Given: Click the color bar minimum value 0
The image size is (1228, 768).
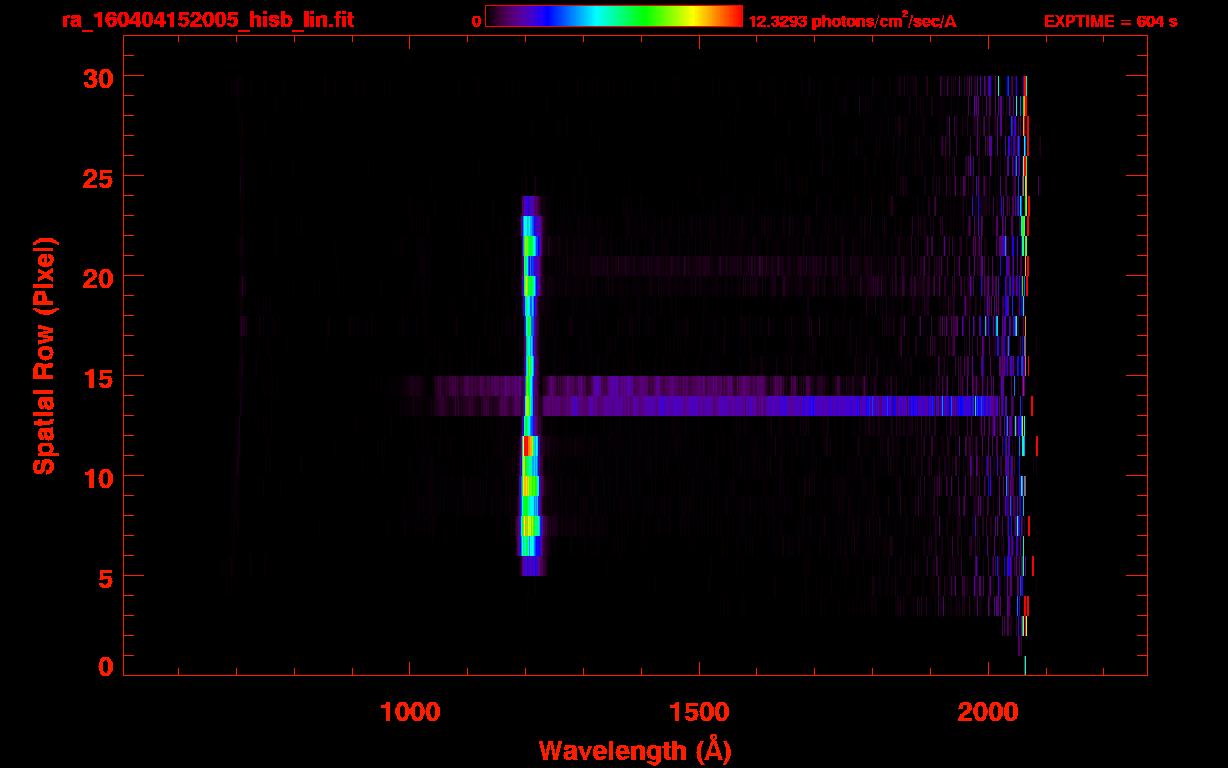Looking at the screenshot, I should pyautogui.click(x=477, y=21).
